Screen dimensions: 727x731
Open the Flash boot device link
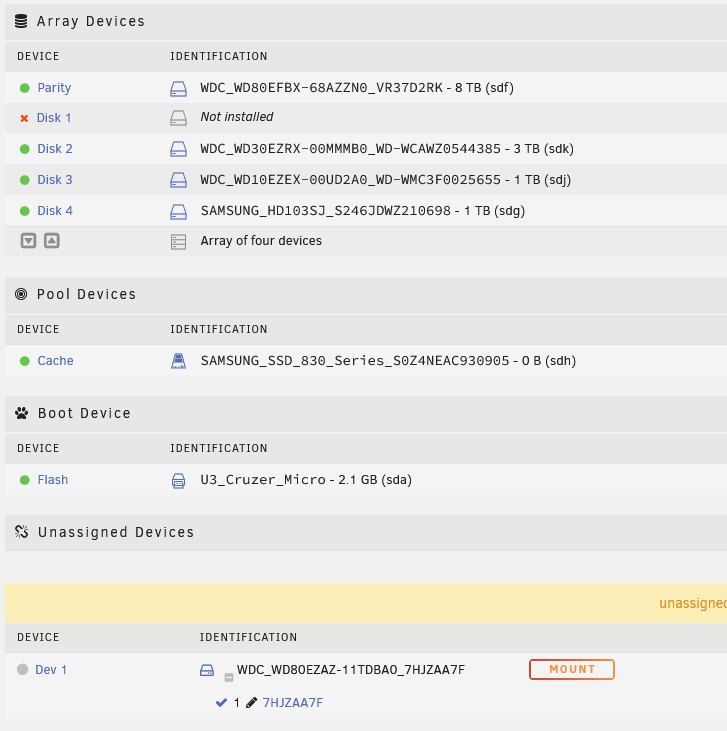pos(53,480)
